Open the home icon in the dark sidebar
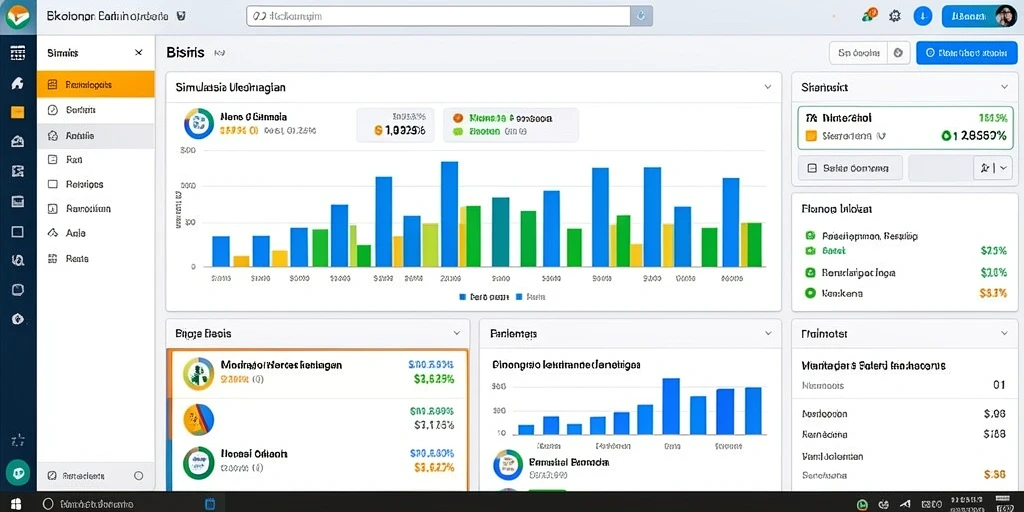The width and height of the screenshot is (1024, 512). pos(18,83)
